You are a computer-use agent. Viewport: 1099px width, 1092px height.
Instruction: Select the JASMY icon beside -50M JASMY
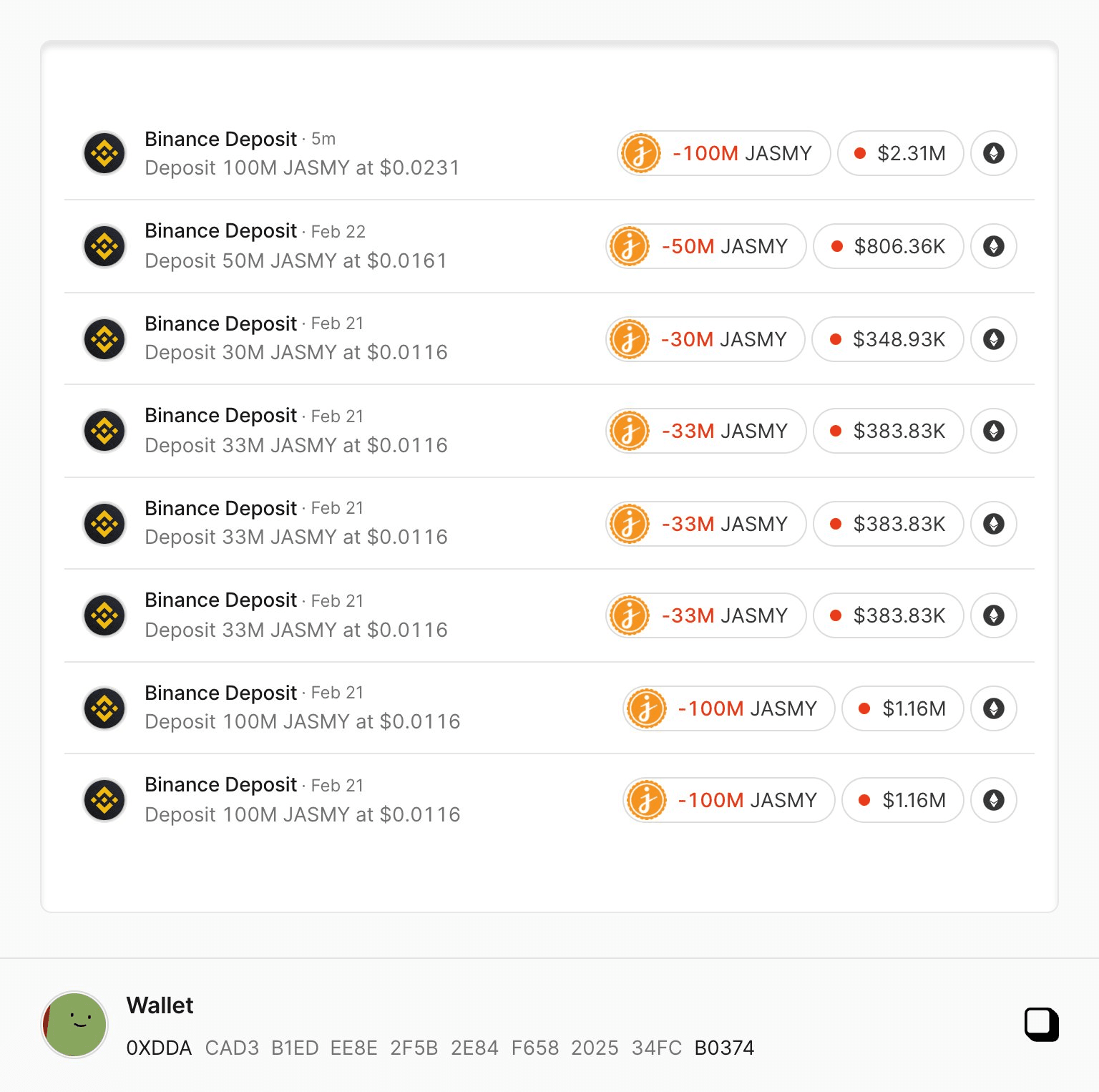[x=628, y=246]
